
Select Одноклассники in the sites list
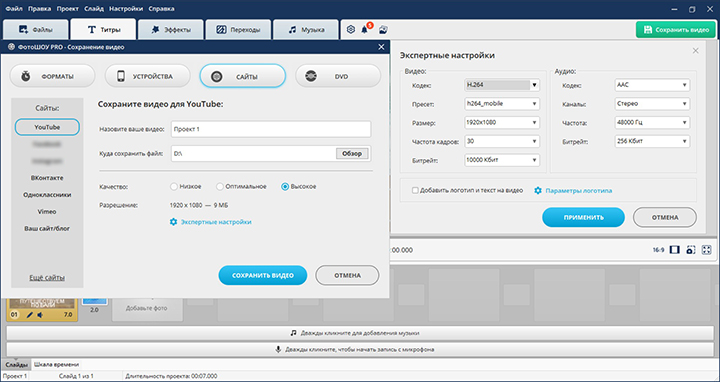[47, 195]
